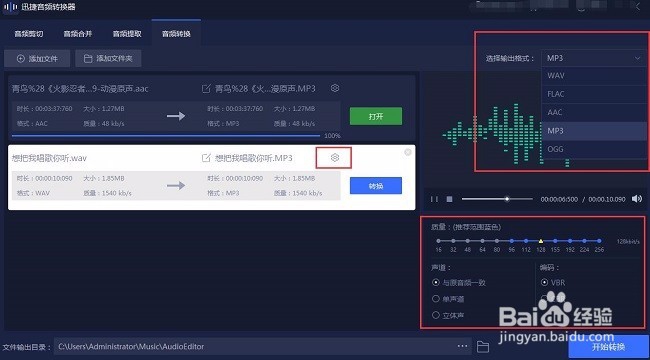Click output name 青鸟%28《火...漫原声.MP3
This screenshot has width=650, height=360.
tap(265, 89)
